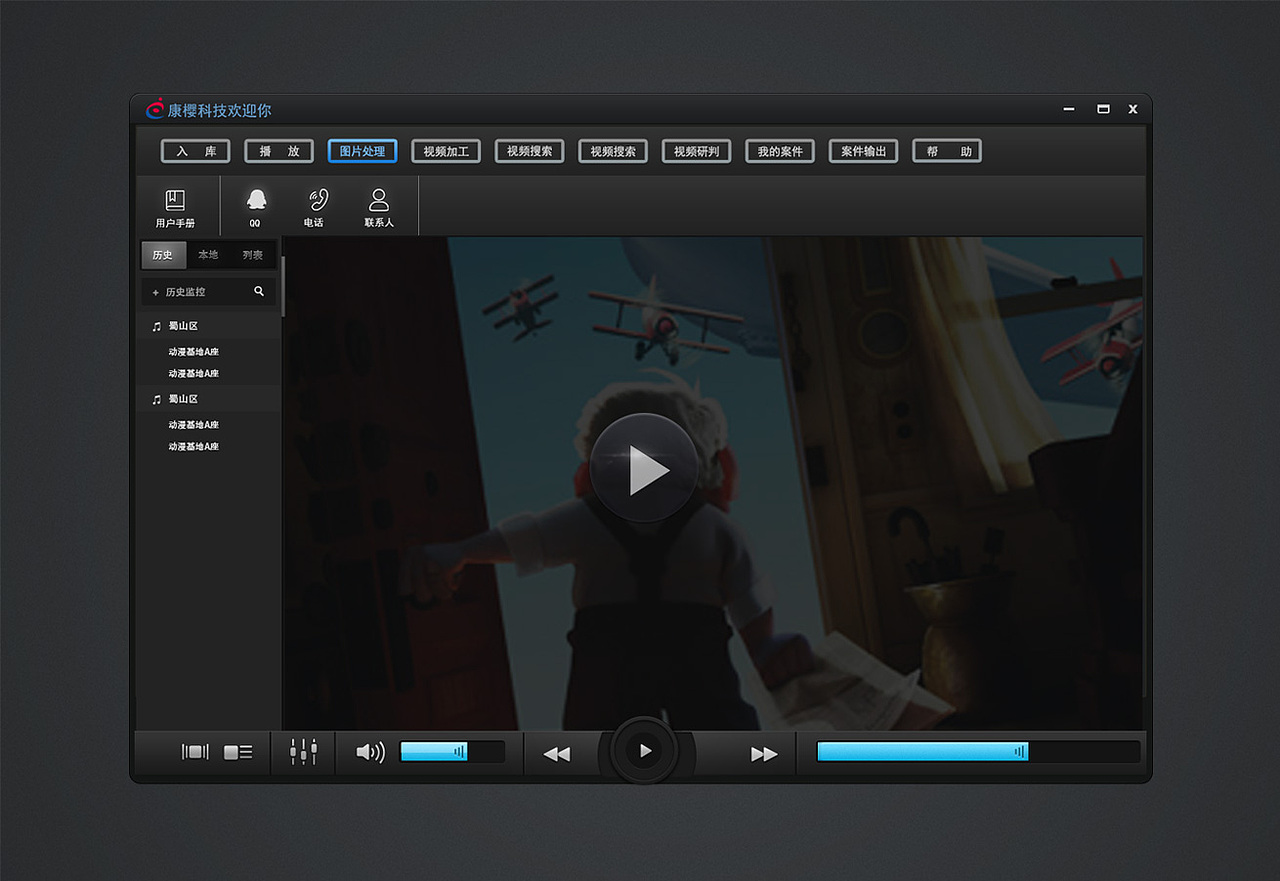Open the 视频研判 menu button
This screenshot has height=881, width=1280.
(697, 151)
